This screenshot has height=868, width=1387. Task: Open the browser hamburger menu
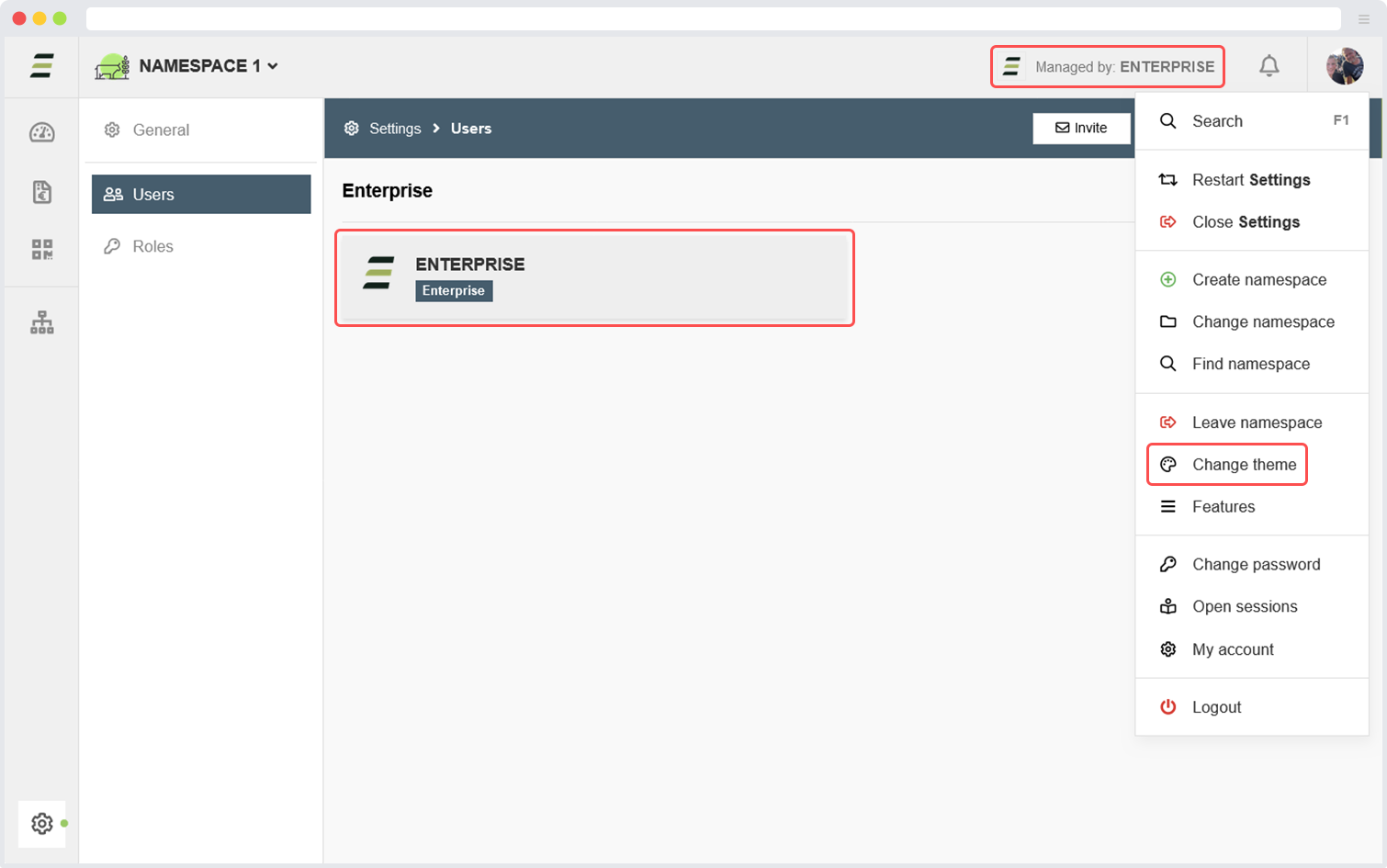[1363, 19]
